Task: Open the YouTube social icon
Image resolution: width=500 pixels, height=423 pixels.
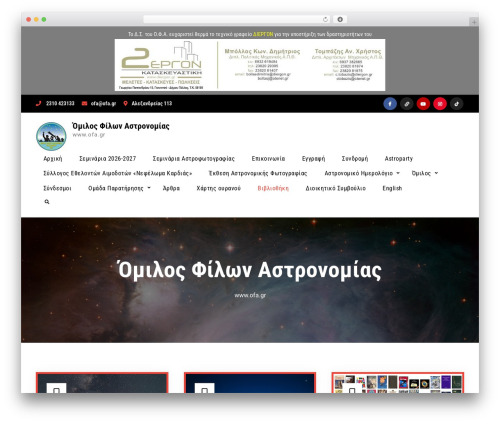Action: (423, 104)
